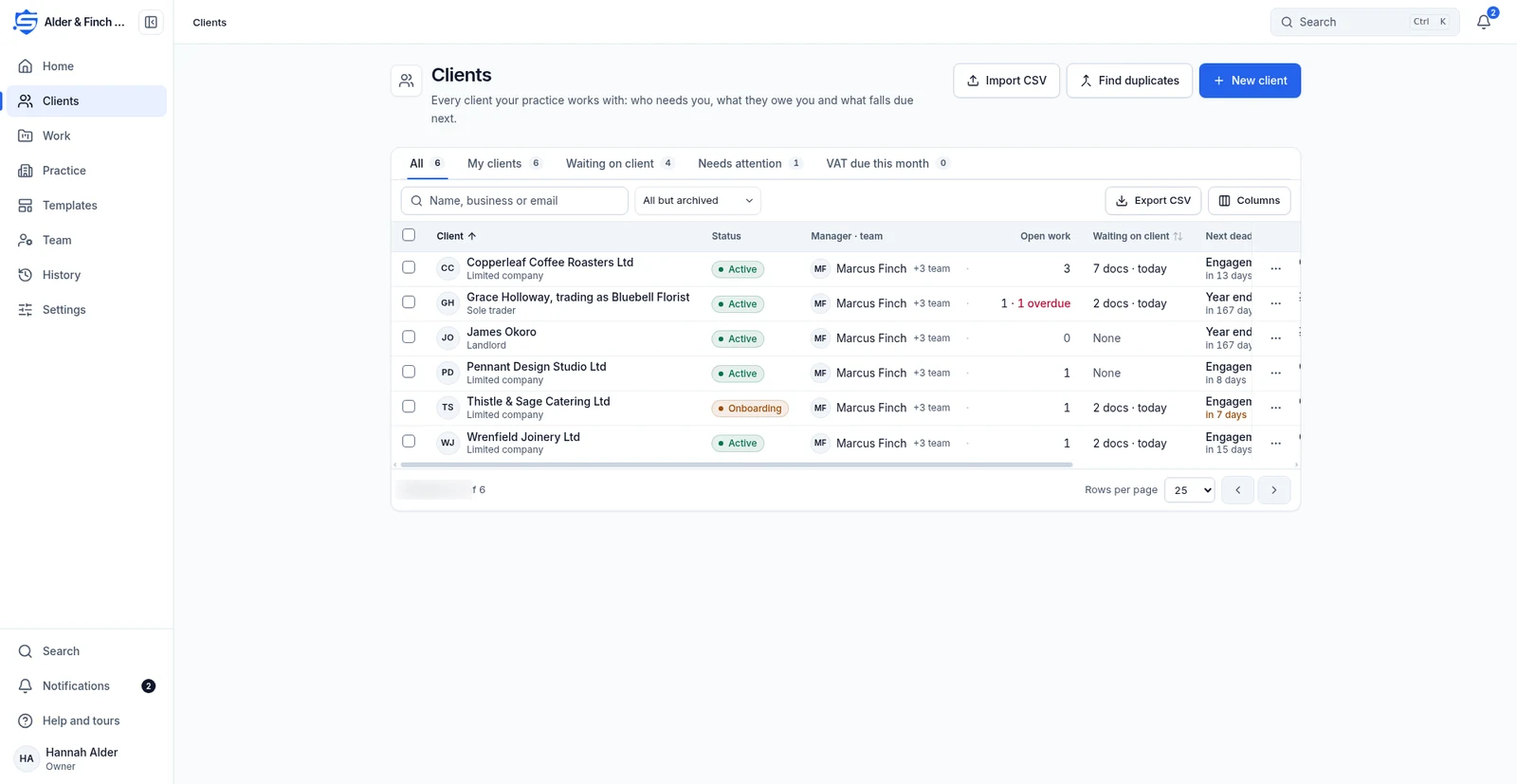Change rows per page dropdown

point(1189,490)
